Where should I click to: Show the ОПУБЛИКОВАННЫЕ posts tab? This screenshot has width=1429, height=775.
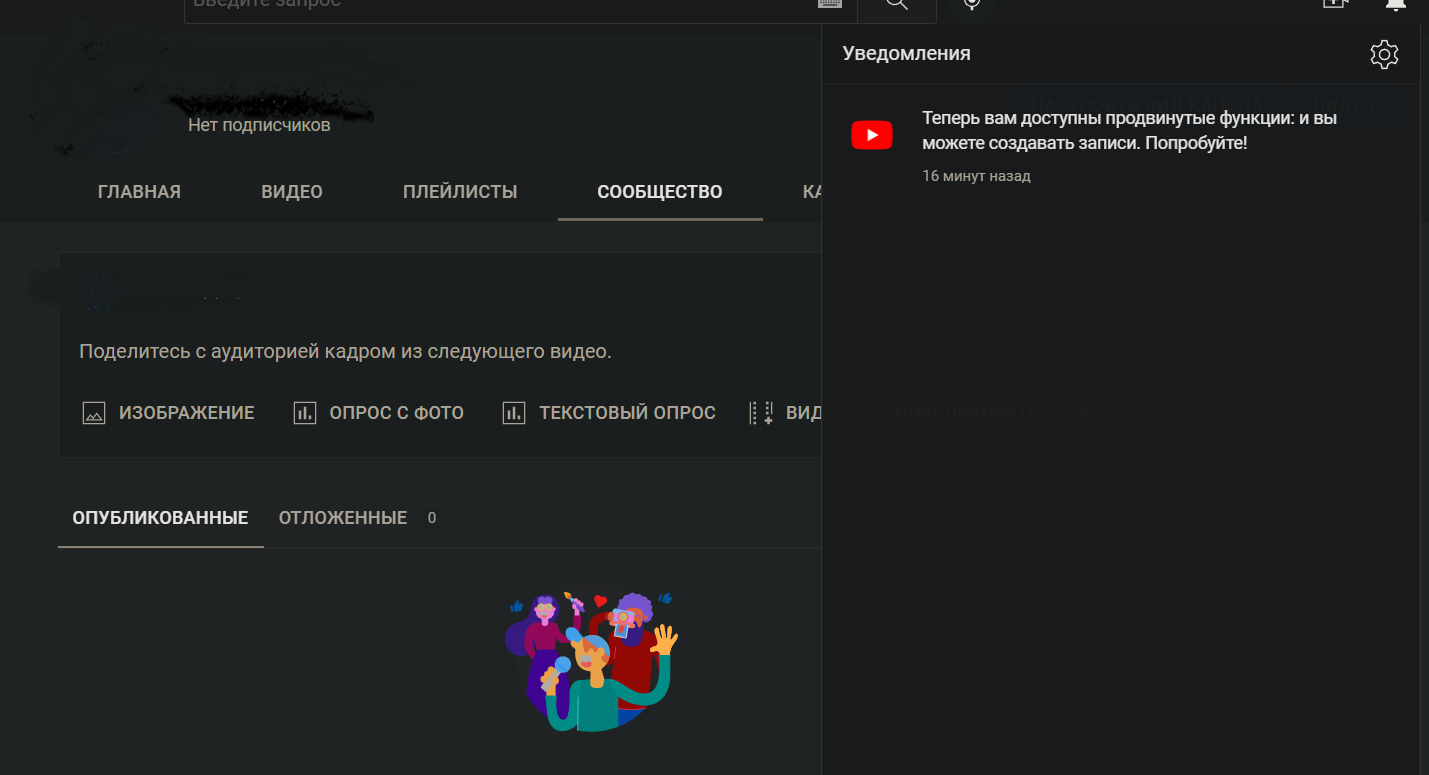coord(160,518)
